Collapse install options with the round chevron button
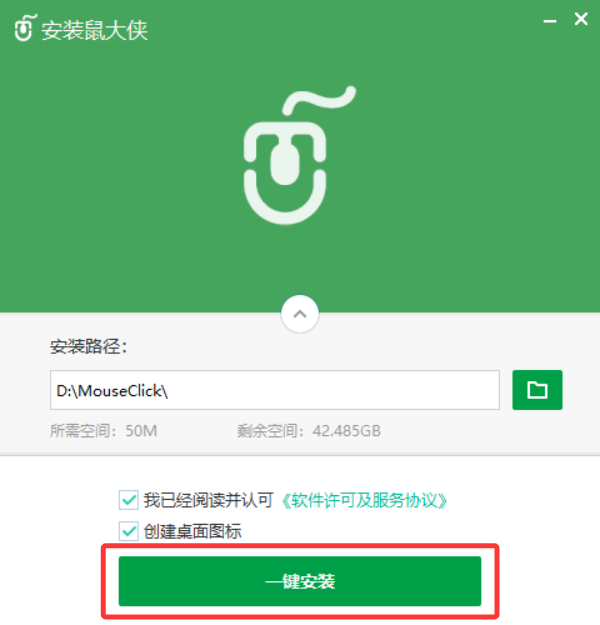Viewport: 600px width, 625px height. coord(300,314)
